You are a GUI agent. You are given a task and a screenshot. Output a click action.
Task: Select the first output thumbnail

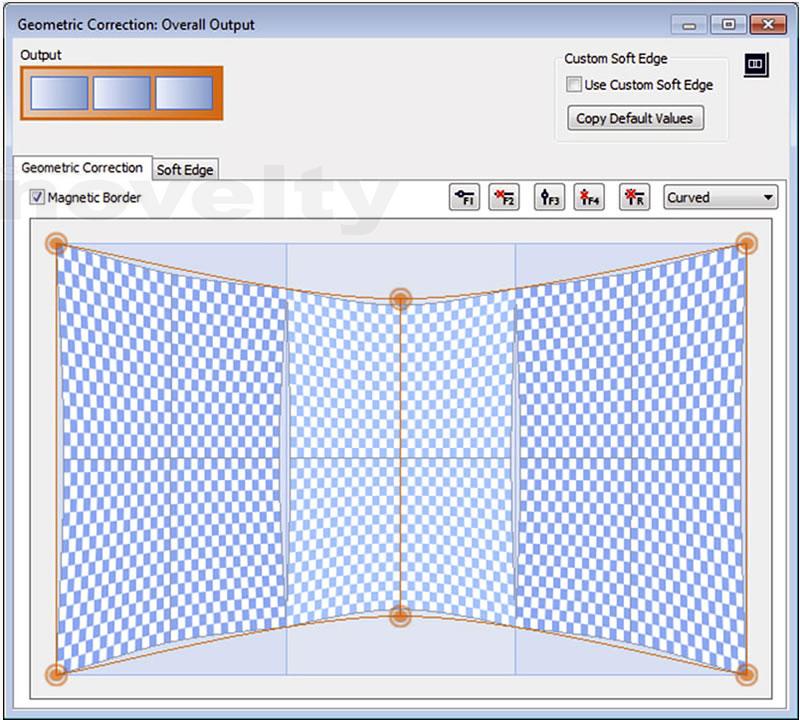(59, 93)
